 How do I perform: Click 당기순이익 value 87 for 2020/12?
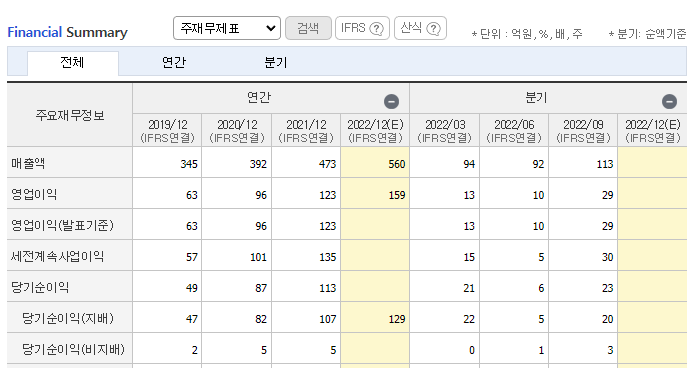261,288
